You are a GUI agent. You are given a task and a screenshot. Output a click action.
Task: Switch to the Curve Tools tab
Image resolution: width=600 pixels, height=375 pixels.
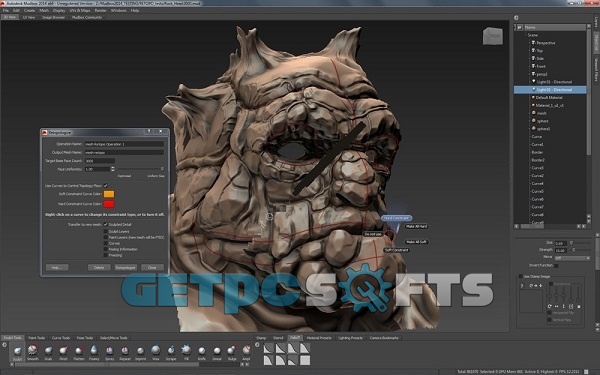(x=61, y=338)
